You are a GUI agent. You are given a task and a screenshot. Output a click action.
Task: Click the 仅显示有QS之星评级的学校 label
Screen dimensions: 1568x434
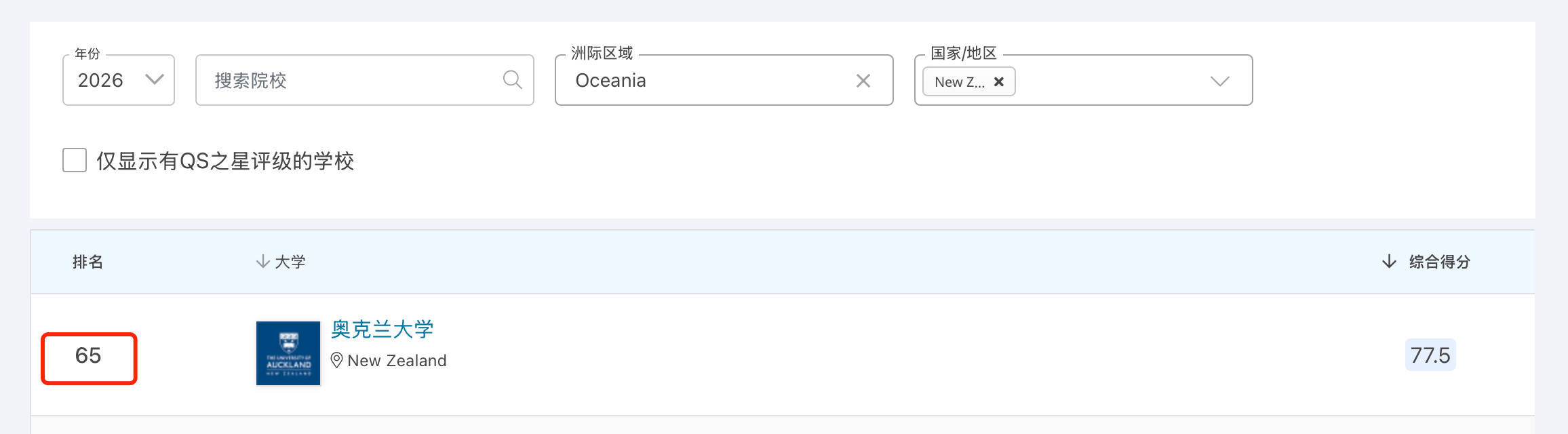tap(225, 161)
